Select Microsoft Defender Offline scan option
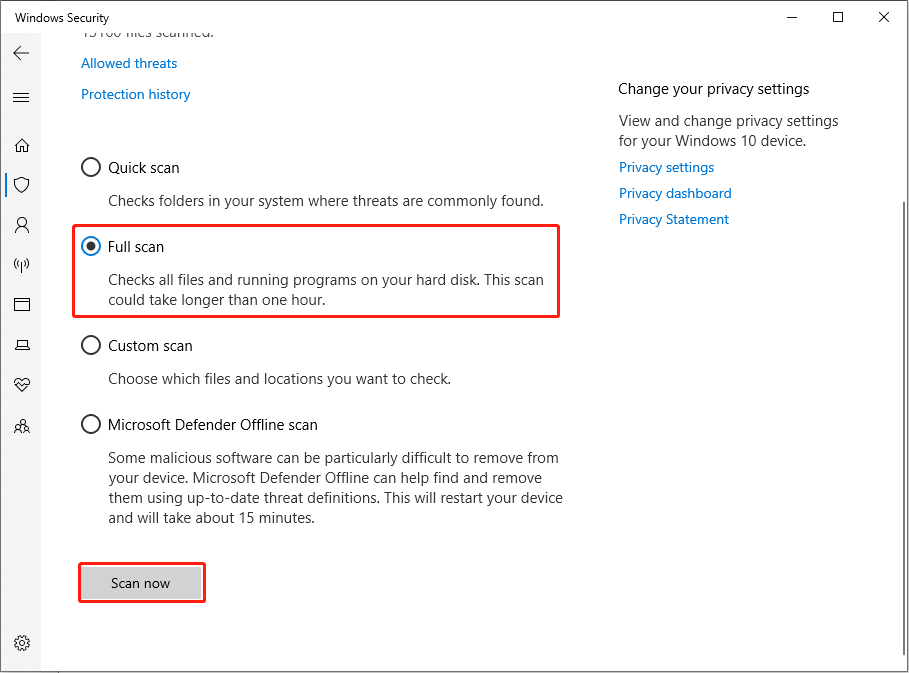 91,424
